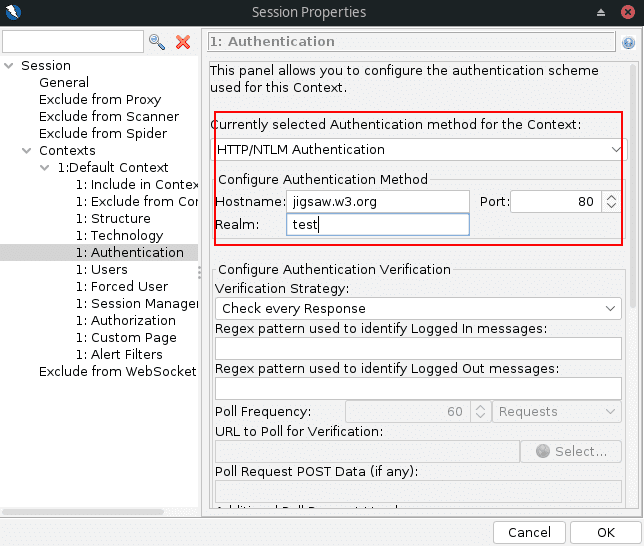Select Exclude from Spider
644x546 pixels.
[x=103, y=134]
